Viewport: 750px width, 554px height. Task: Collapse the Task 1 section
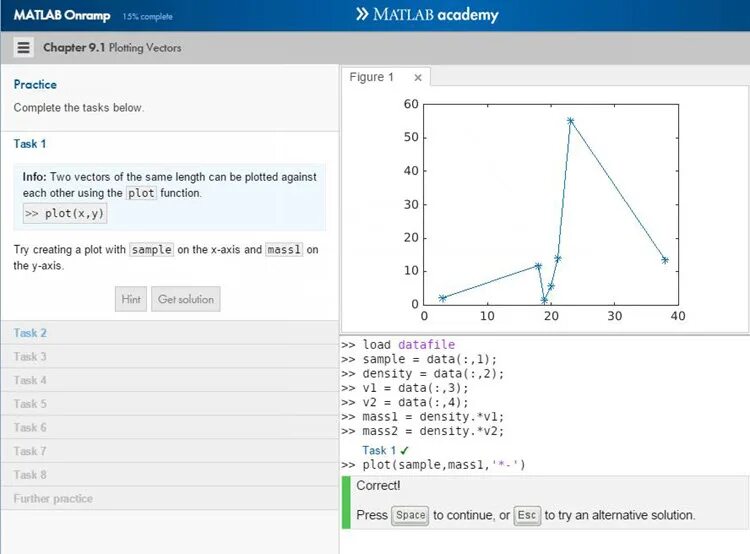tap(30, 144)
